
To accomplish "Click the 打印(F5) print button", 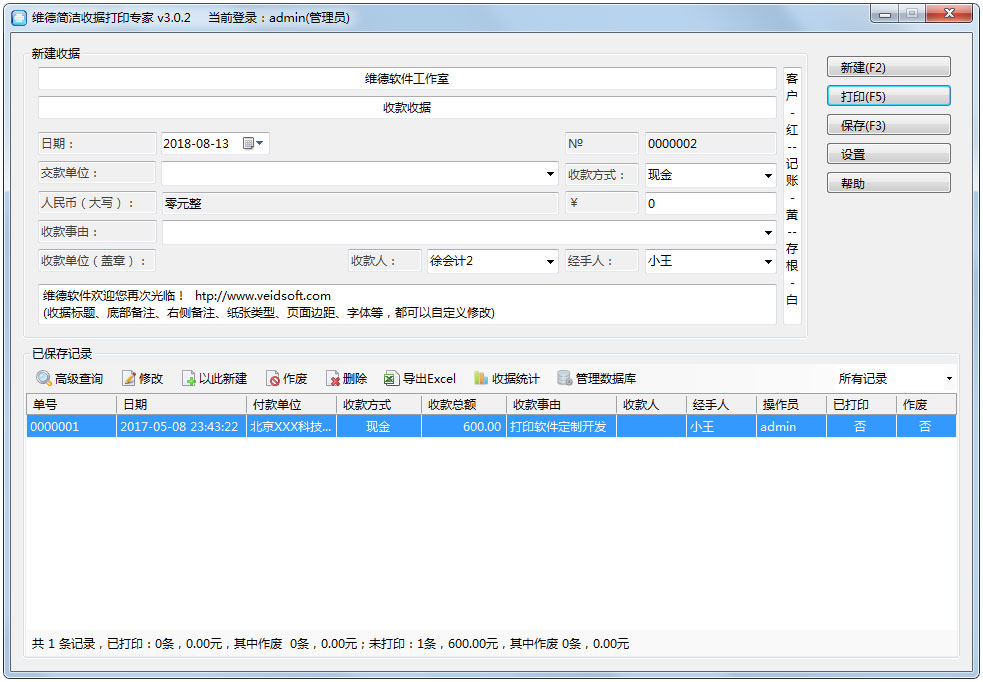I will pyautogui.click(x=888, y=96).
